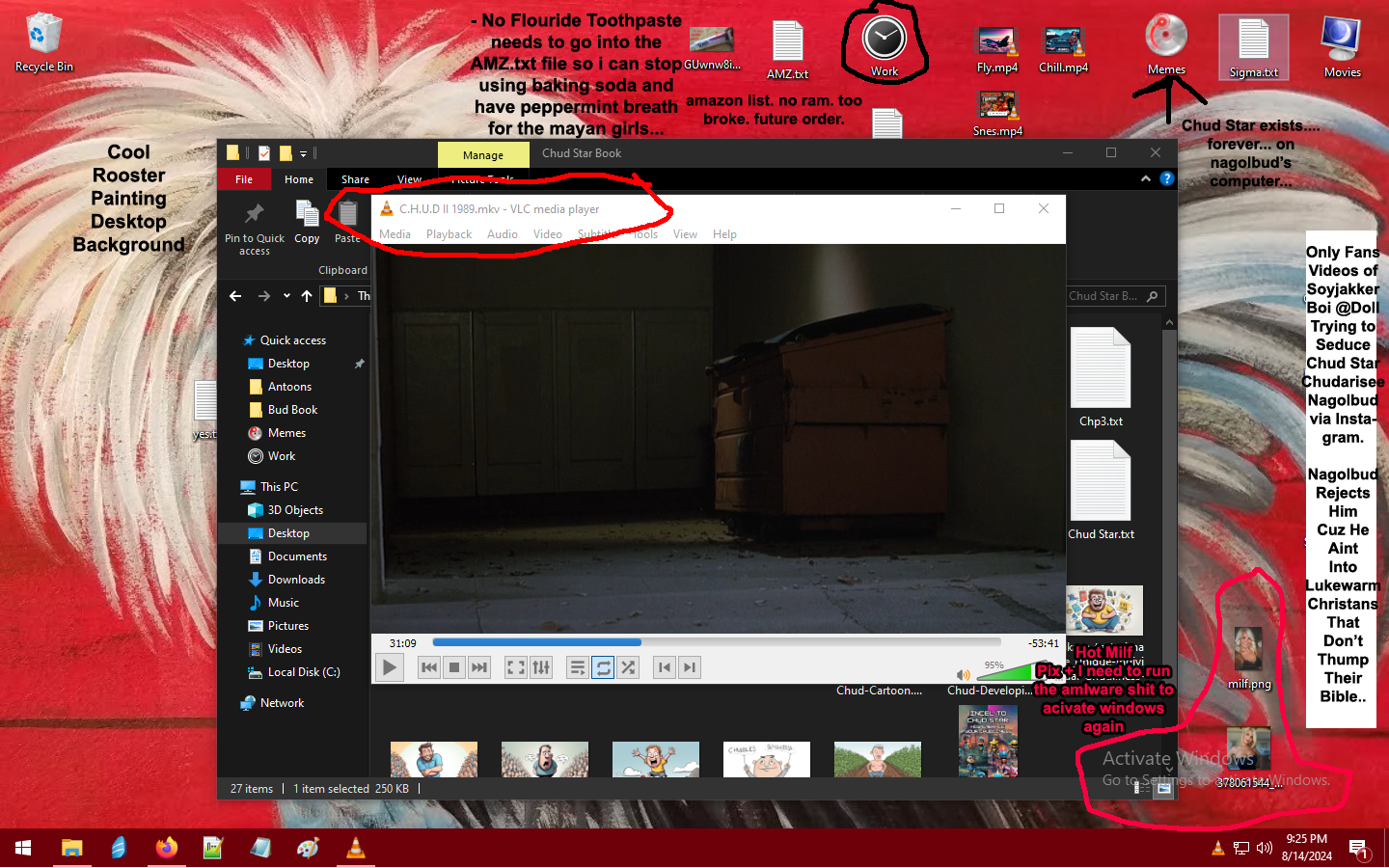Open 3D Objects in sidebar

pos(295,510)
